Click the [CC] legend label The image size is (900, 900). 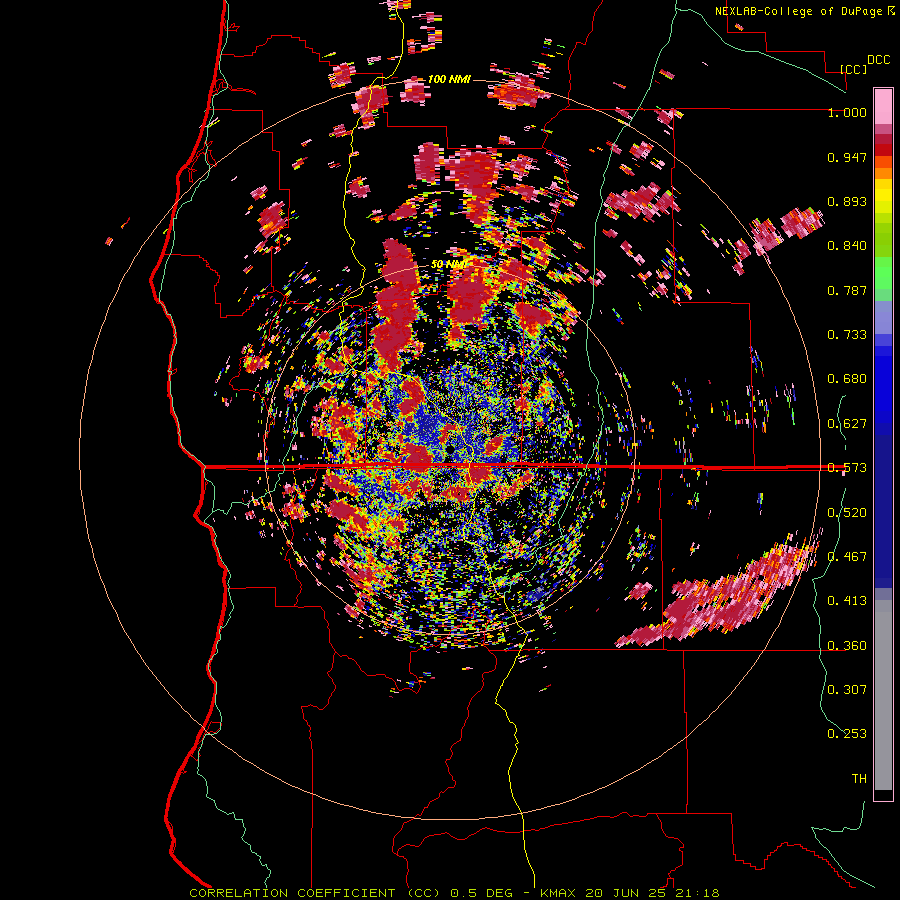click(853, 69)
